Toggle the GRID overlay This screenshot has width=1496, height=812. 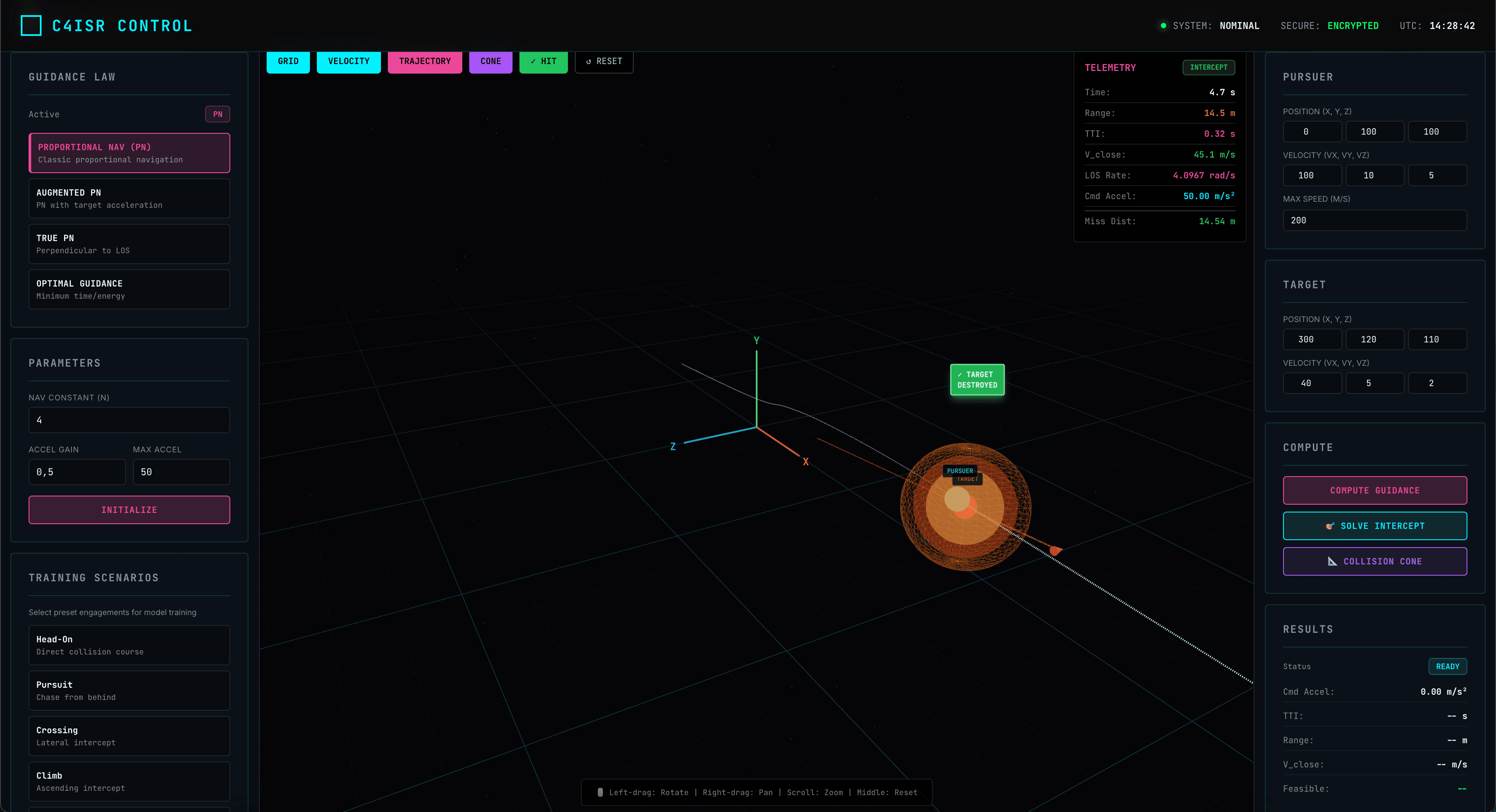pyautogui.click(x=288, y=61)
